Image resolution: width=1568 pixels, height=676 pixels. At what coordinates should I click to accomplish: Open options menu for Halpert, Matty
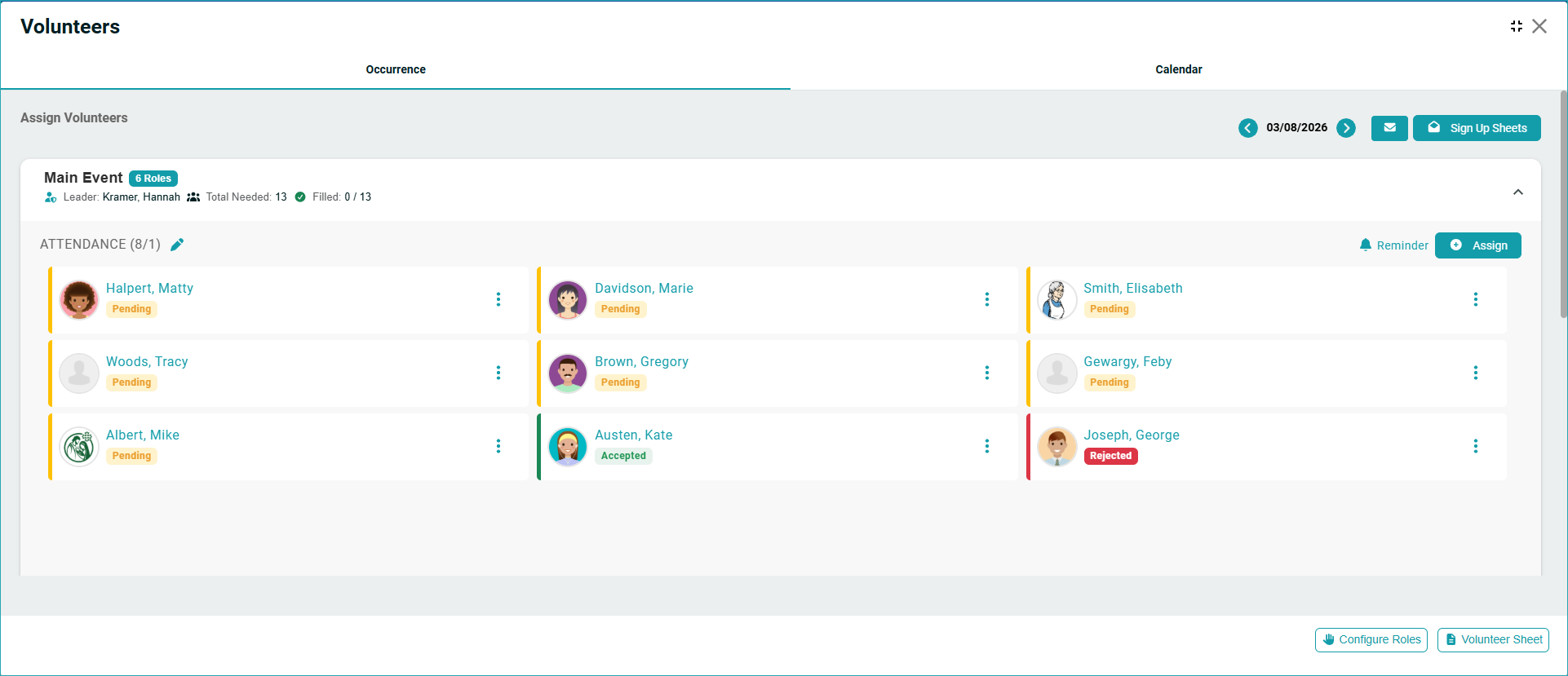tap(498, 299)
